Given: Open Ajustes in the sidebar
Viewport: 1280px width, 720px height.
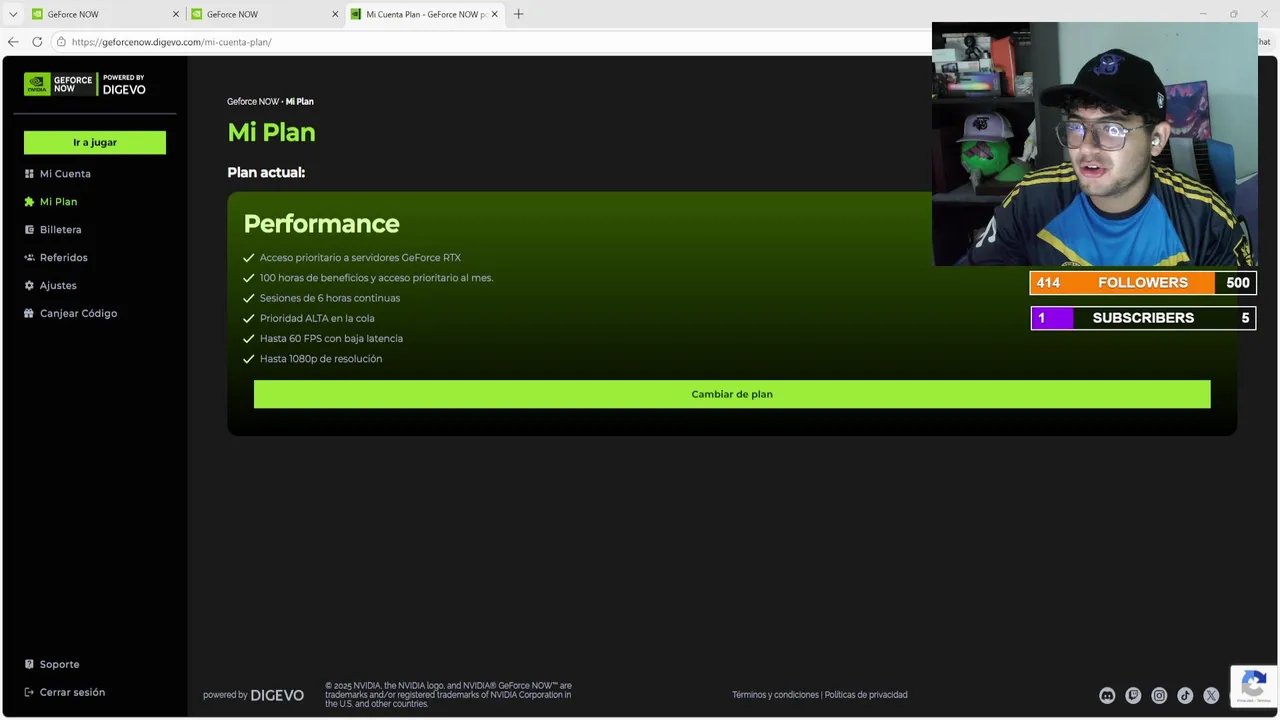Looking at the screenshot, I should [x=58, y=286].
